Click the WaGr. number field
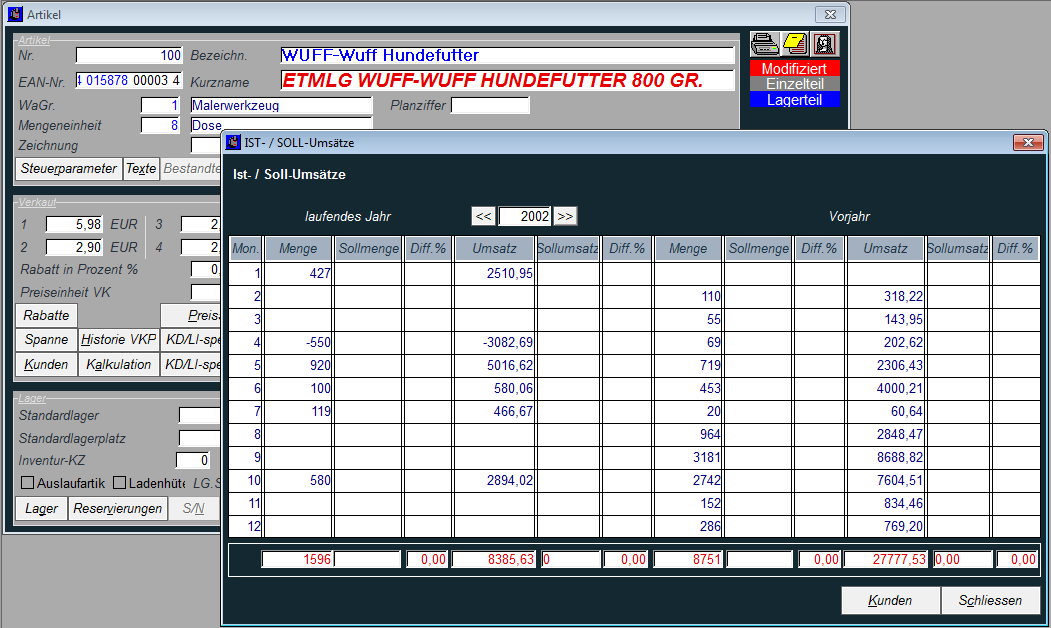Image resolution: width=1051 pixels, height=628 pixels. tap(160, 105)
